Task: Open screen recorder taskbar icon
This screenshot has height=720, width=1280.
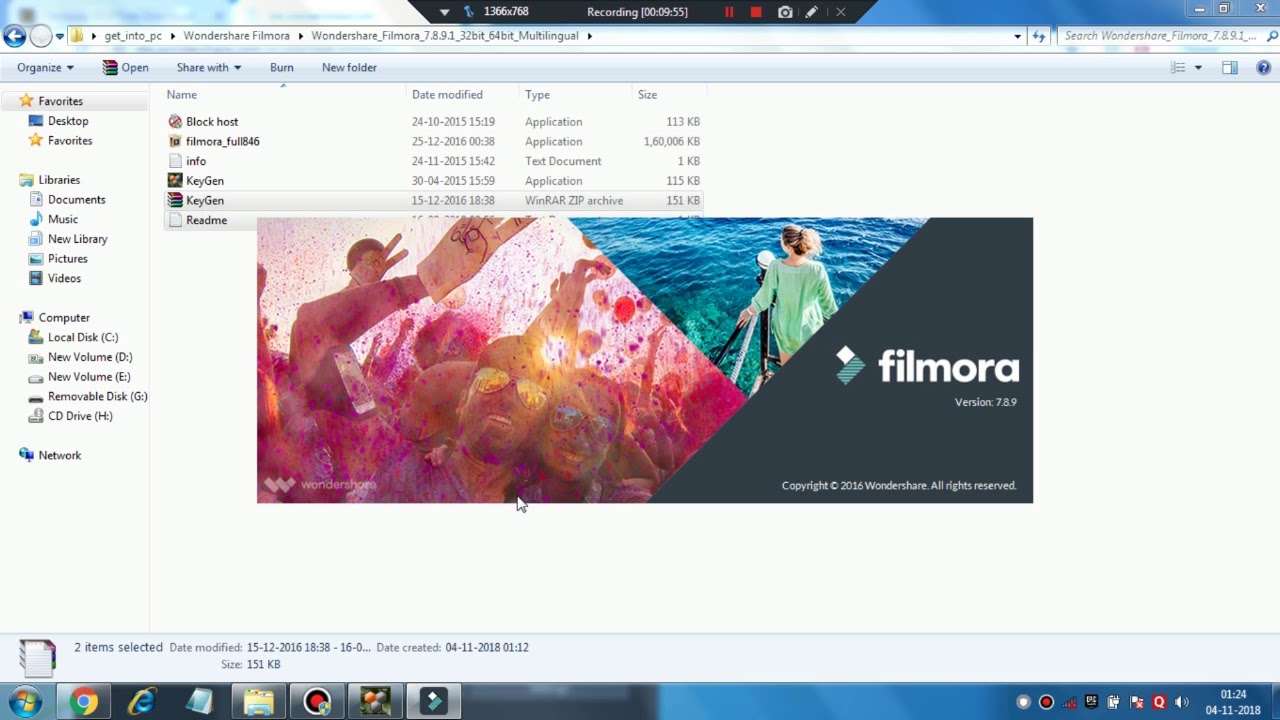Action: point(317,701)
